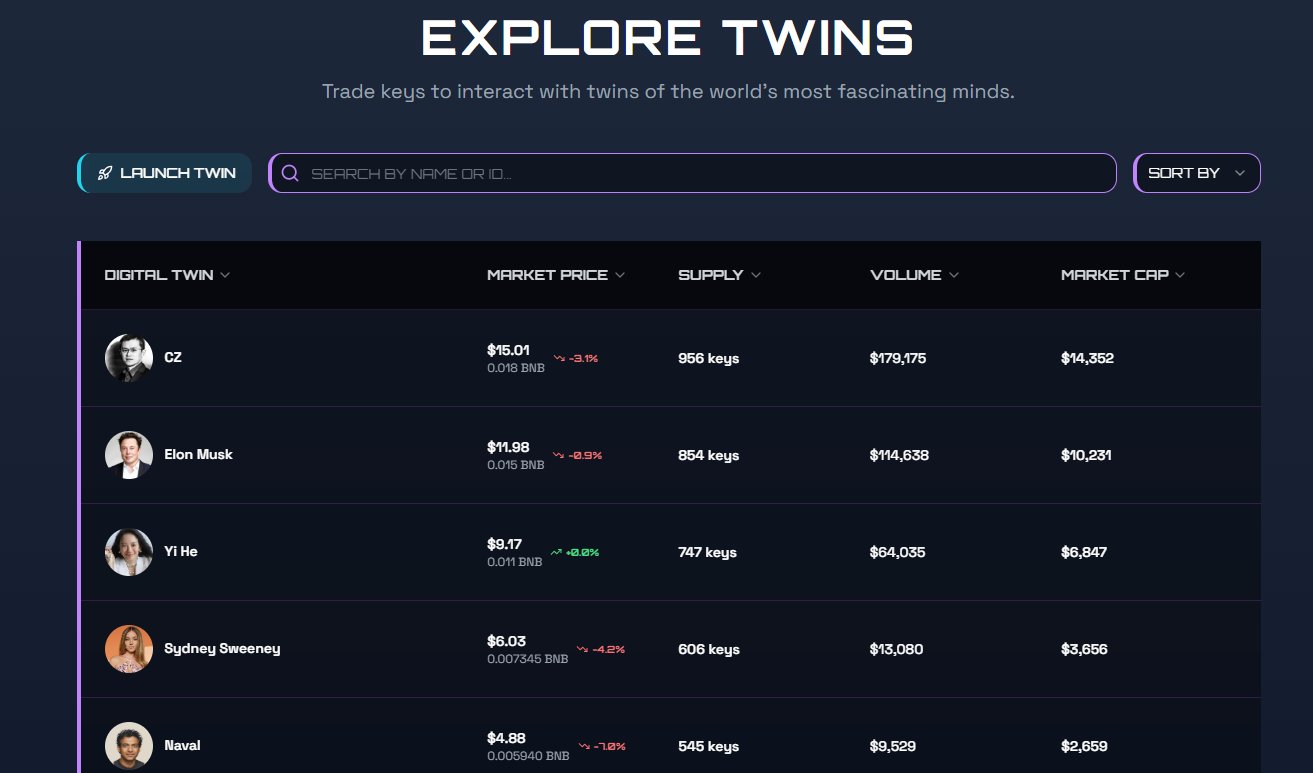Screen dimensions: 1313x773
Task: Sort table by Digital Twin column
Action: click(x=167, y=275)
